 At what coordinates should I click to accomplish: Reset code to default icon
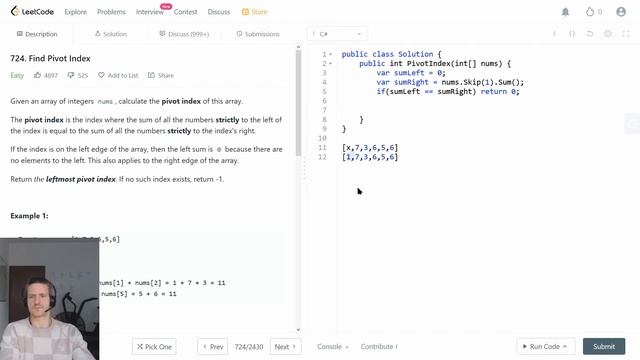click(590, 34)
